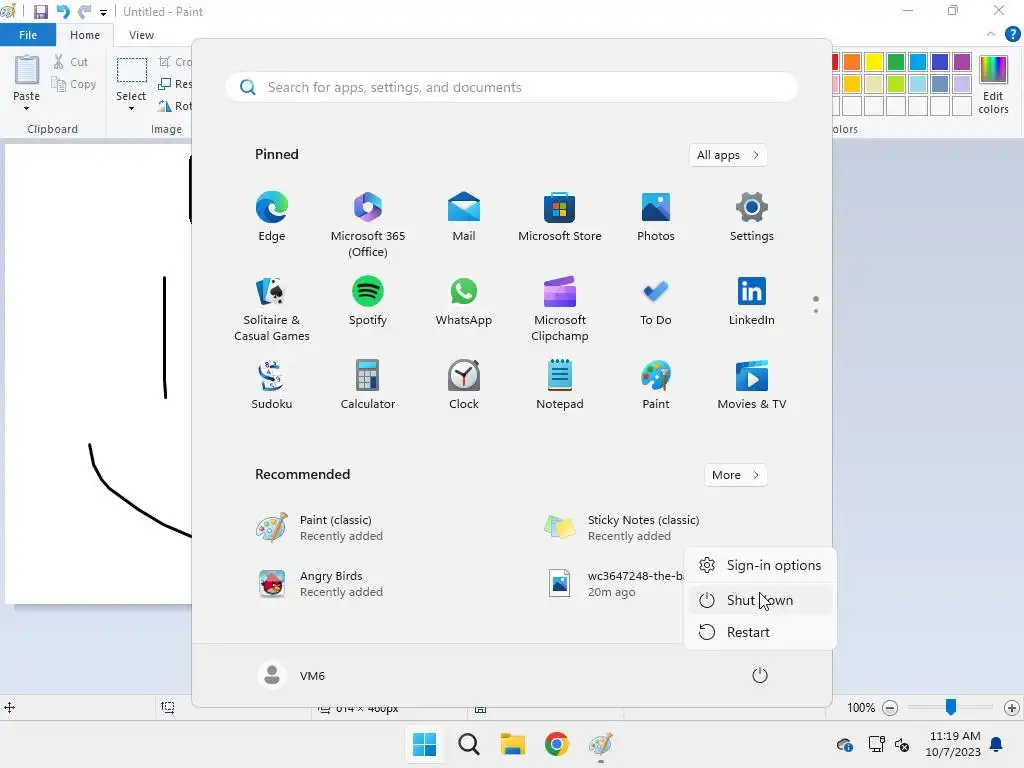This screenshot has height=768, width=1024.
Task: Launch Microsoft 365 (Office) app
Action: 368,225
